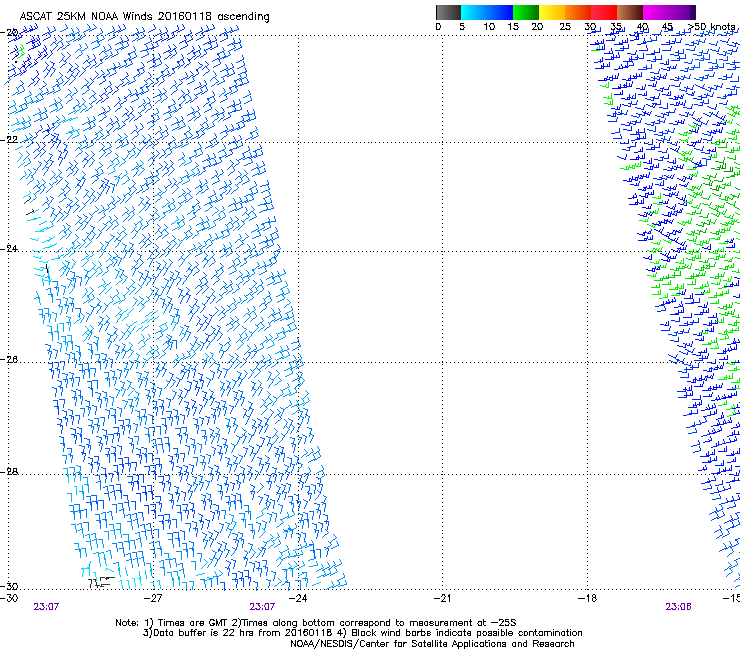
Task: Click the '10' label under the color scale
Action: (489, 27)
